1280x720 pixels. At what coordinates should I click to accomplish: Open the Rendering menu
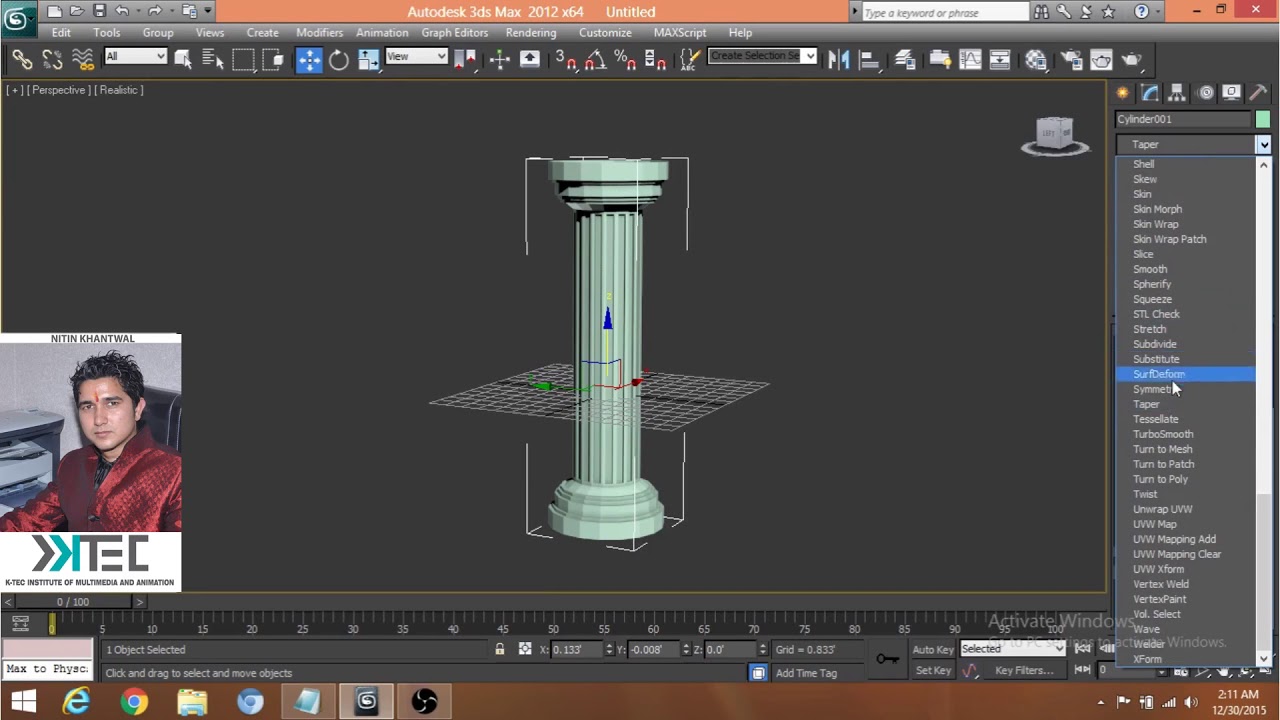530,32
